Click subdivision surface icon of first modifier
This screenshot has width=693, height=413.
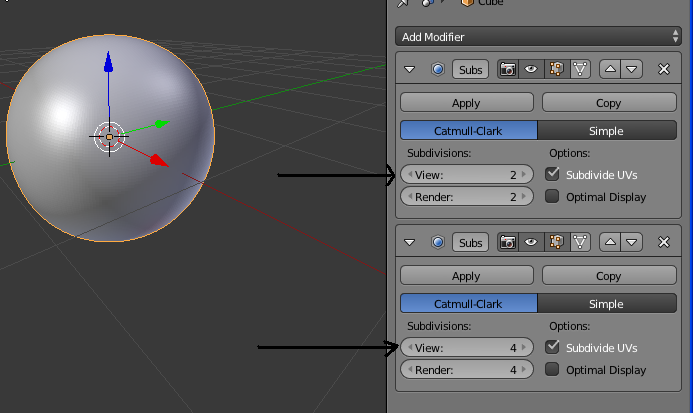(438, 69)
